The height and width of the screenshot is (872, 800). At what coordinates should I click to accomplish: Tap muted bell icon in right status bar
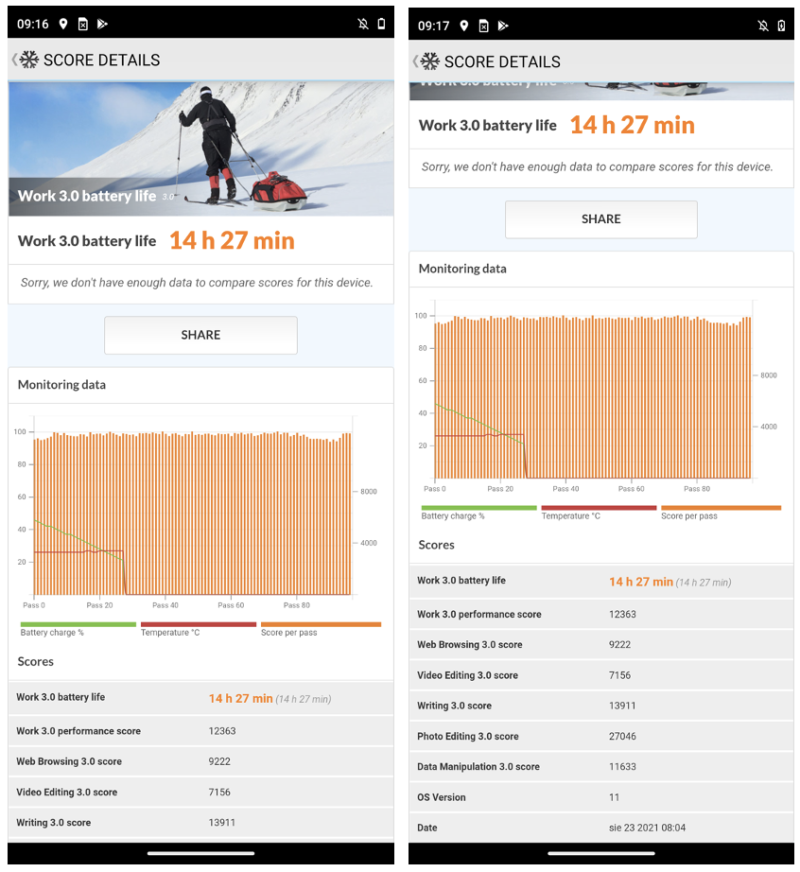pos(763,25)
